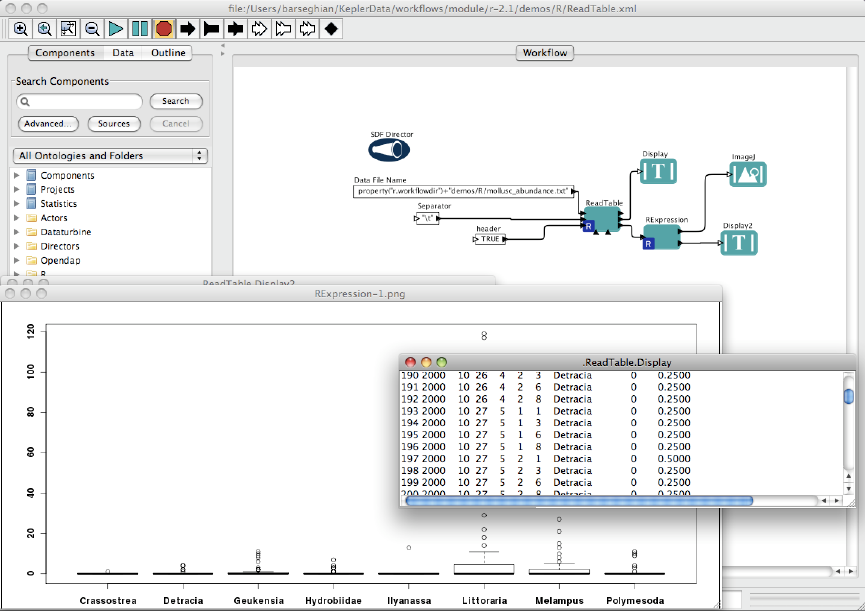The height and width of the screenshot is (611, 865).
Task: Add a relation using the black diamond icon
Action: tap(331, 29)
